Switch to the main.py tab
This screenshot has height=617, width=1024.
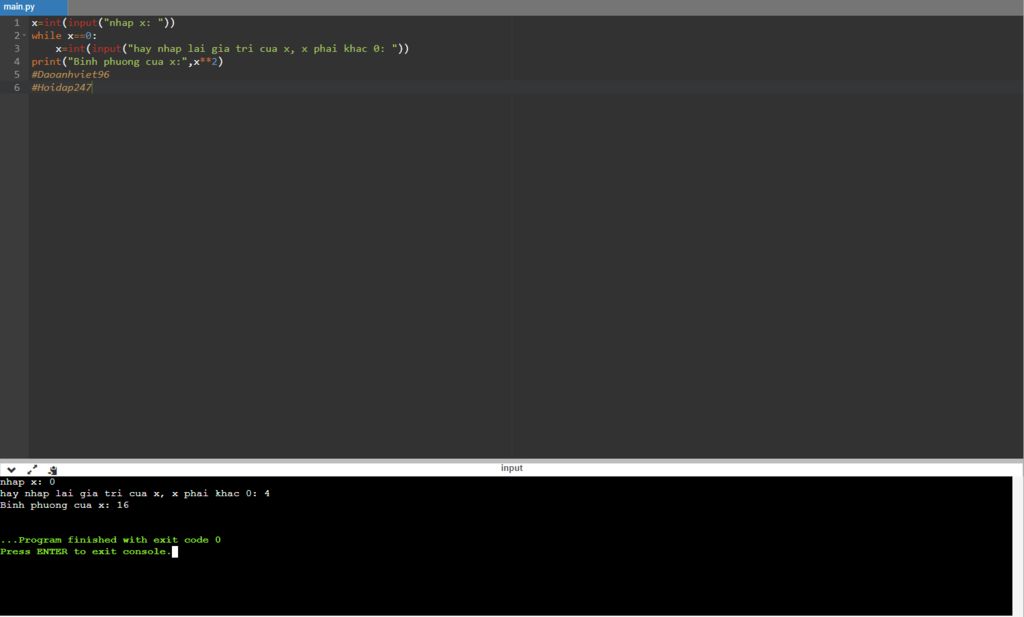pyautogui.click(x=33, y=7)
